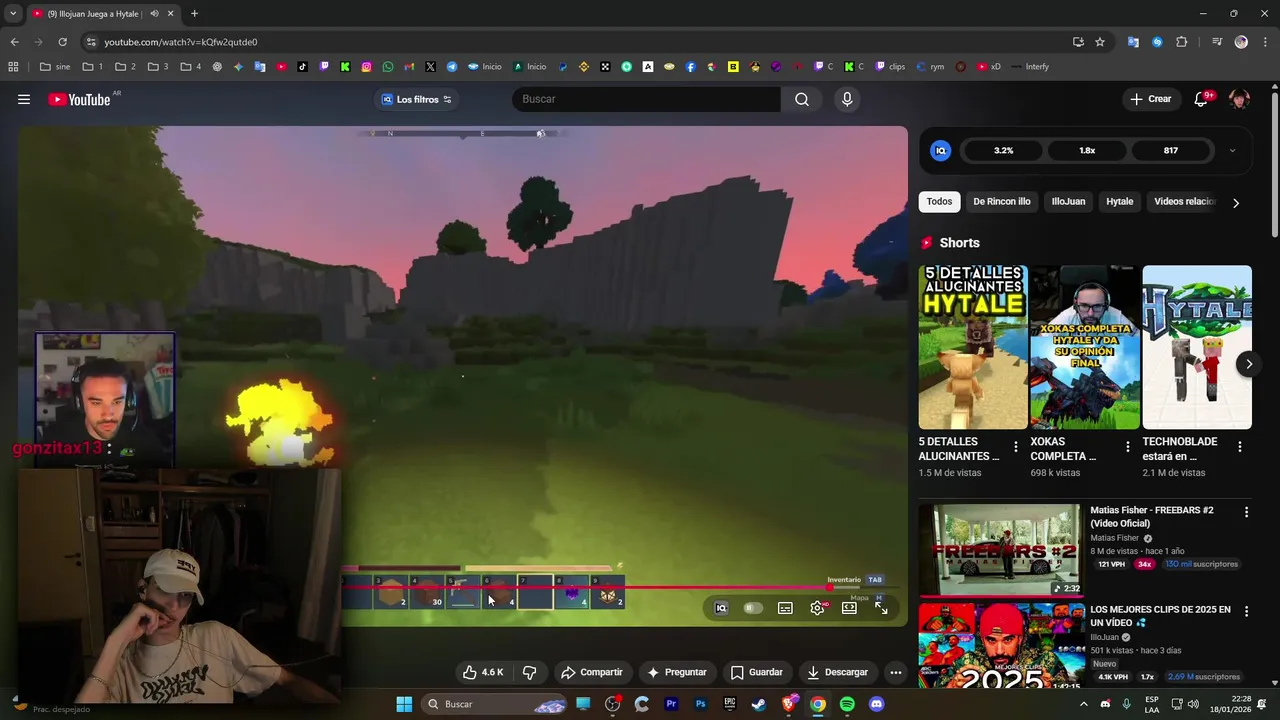Click the page vertical scrollbar
1280x720 pixels.
pyautogui.click(x=1274, y=165)
